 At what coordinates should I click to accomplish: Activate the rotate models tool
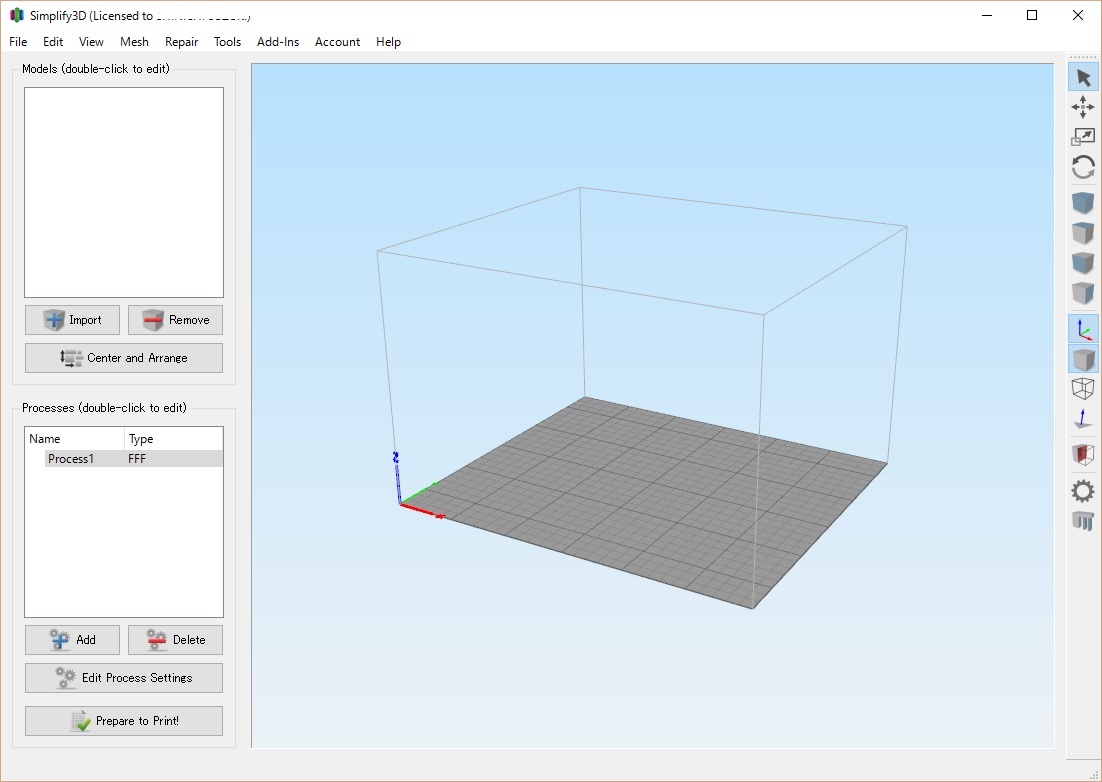coord(1083,167)
